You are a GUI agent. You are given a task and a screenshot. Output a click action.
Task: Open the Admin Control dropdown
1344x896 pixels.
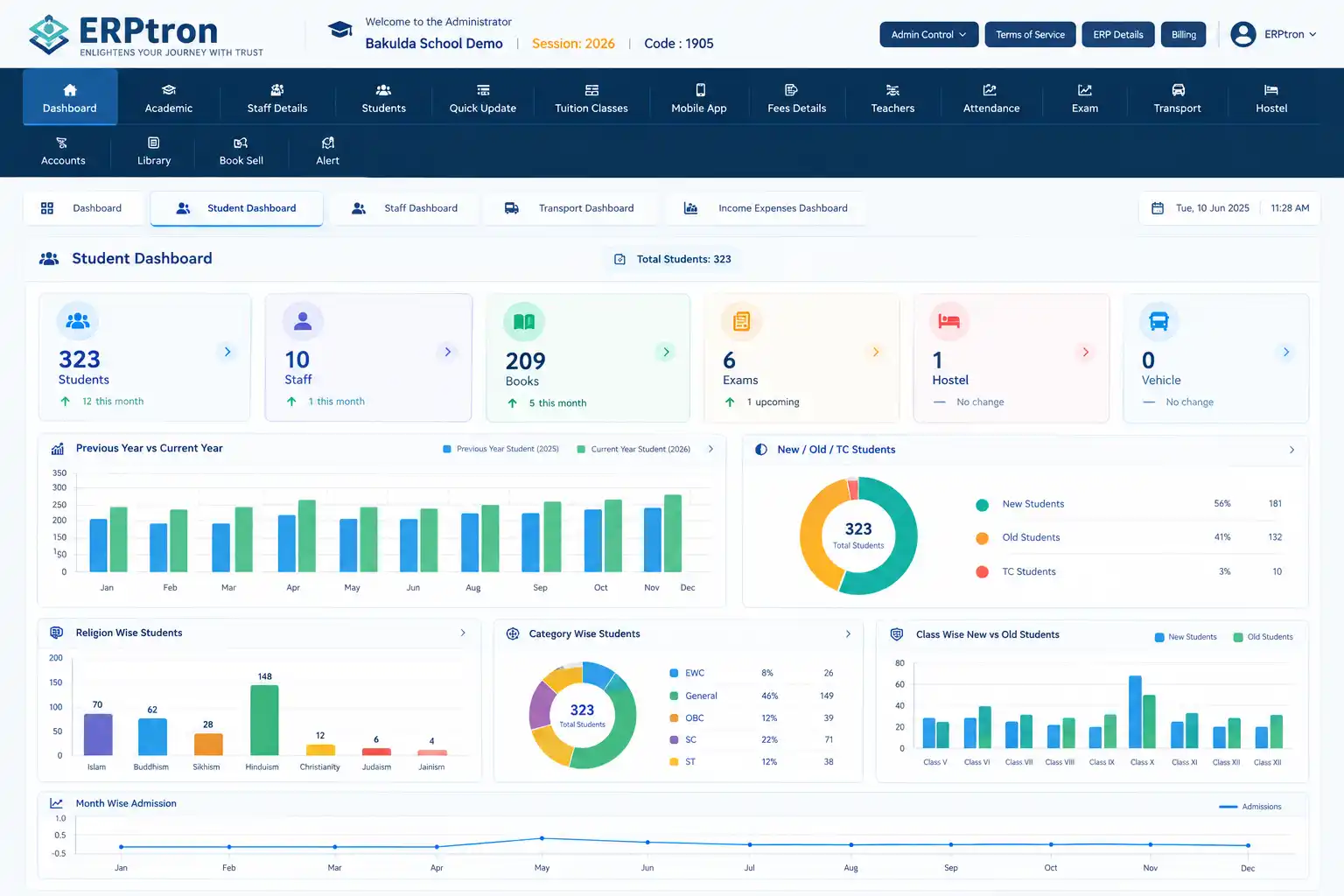click(929, 34)
